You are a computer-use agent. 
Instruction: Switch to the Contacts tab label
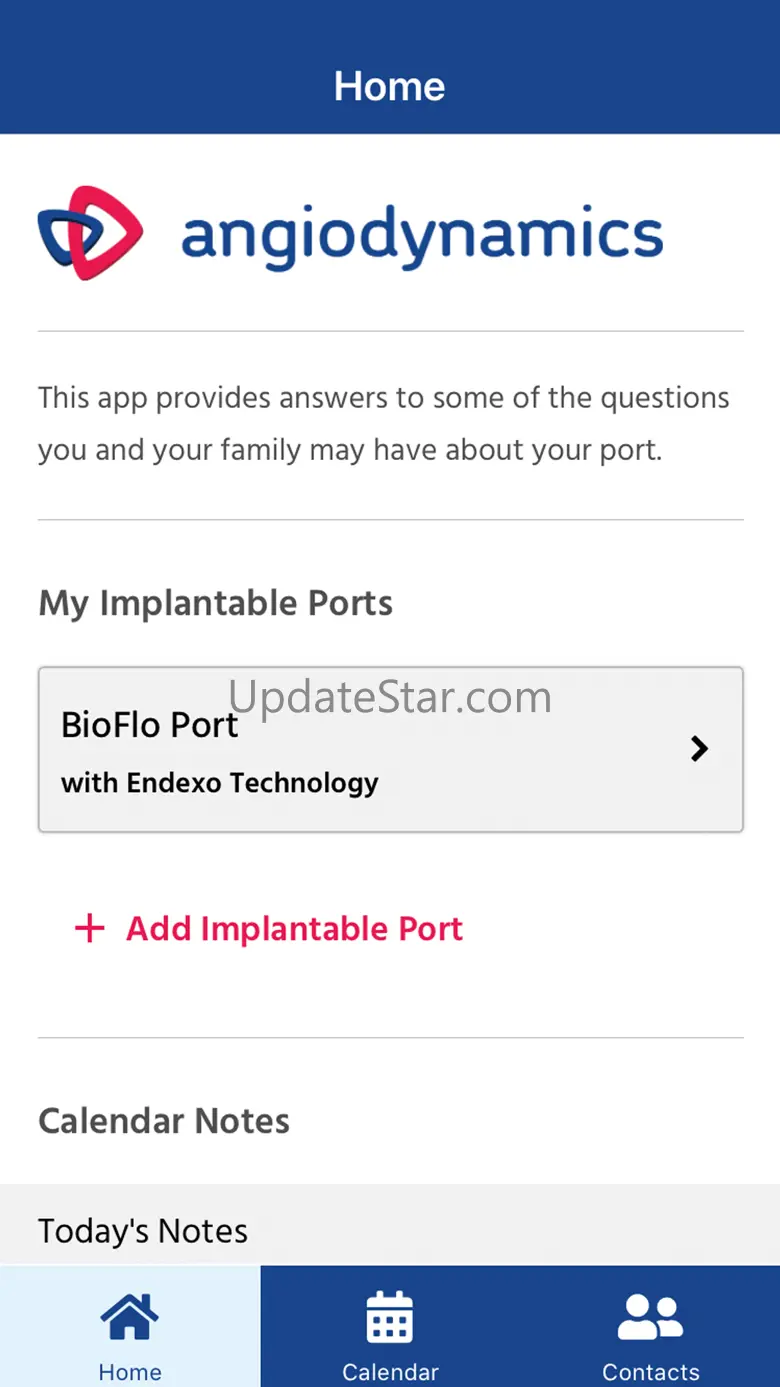650,1372
